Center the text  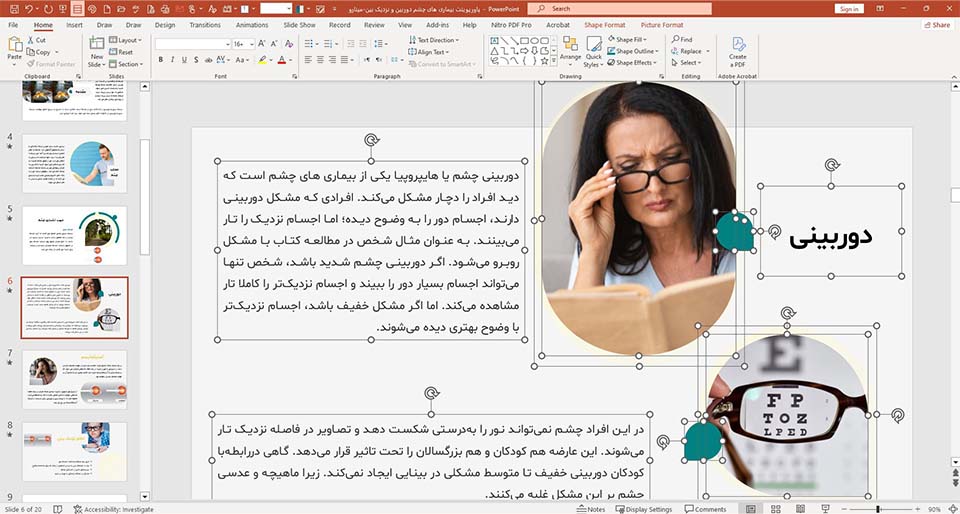320,60
